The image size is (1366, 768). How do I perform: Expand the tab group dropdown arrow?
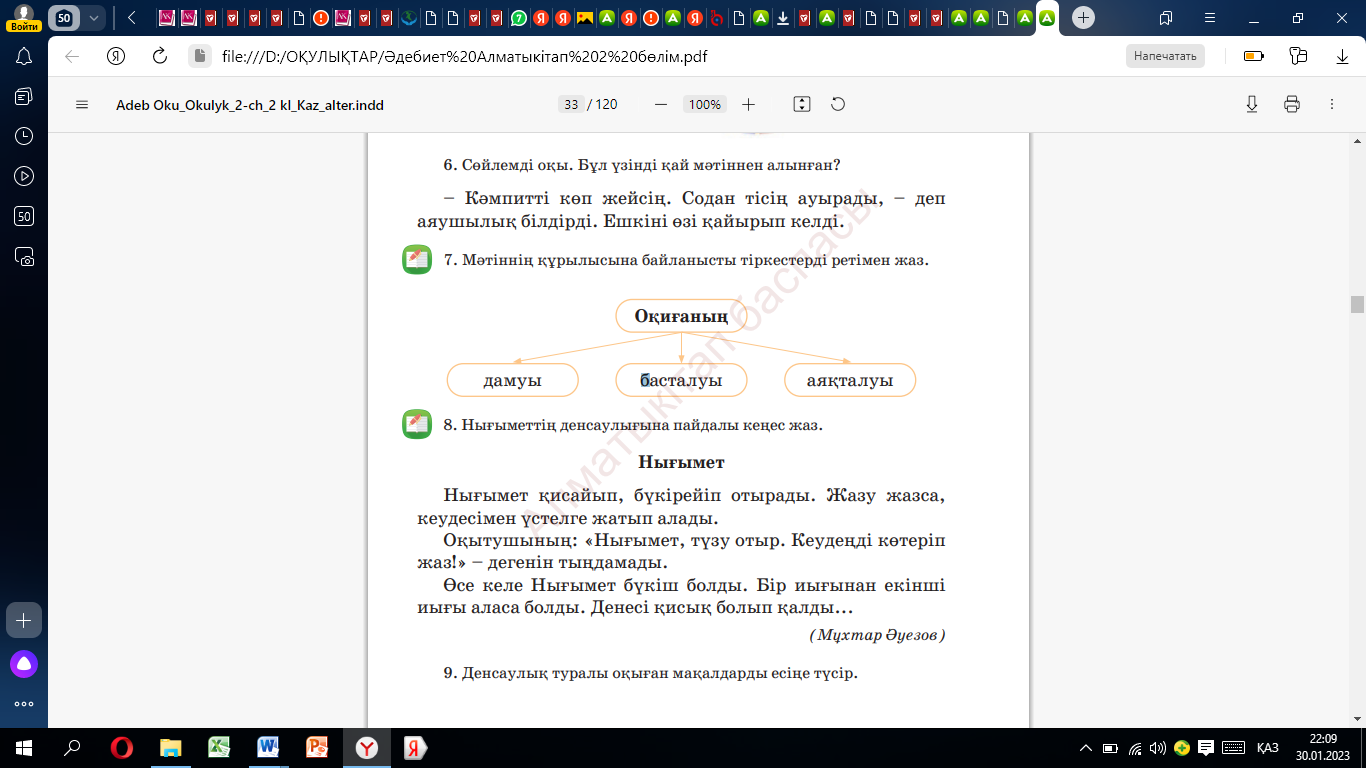(x=94, y=18)
